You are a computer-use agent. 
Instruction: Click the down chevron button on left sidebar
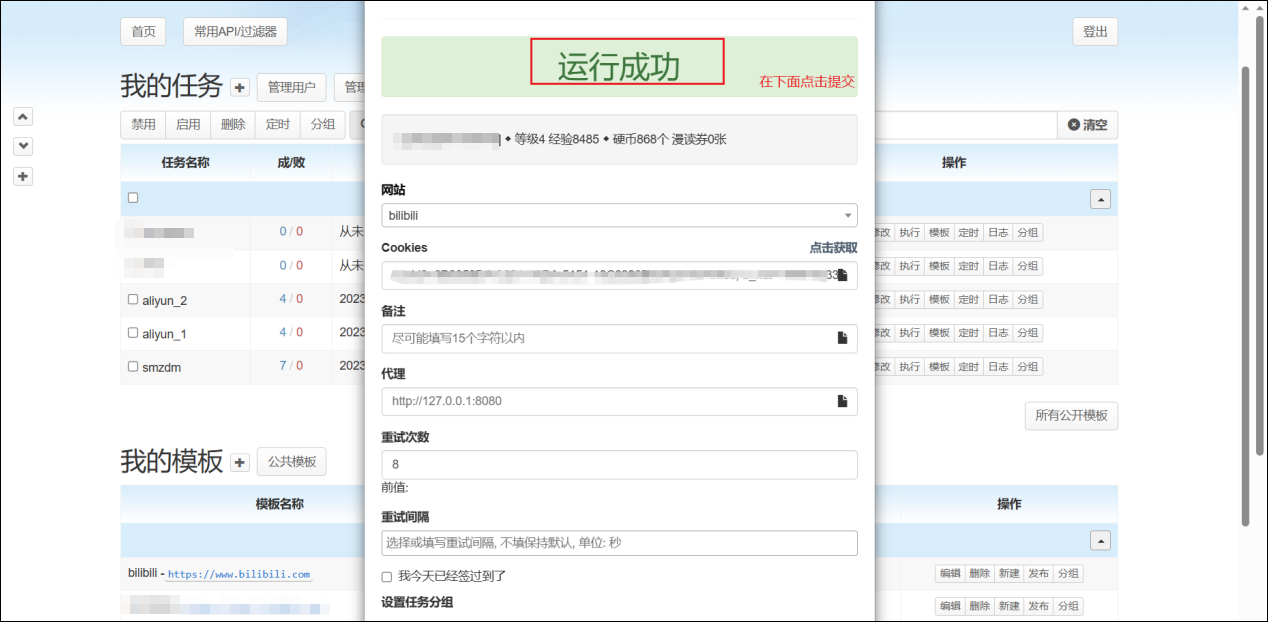pos(24,146)
